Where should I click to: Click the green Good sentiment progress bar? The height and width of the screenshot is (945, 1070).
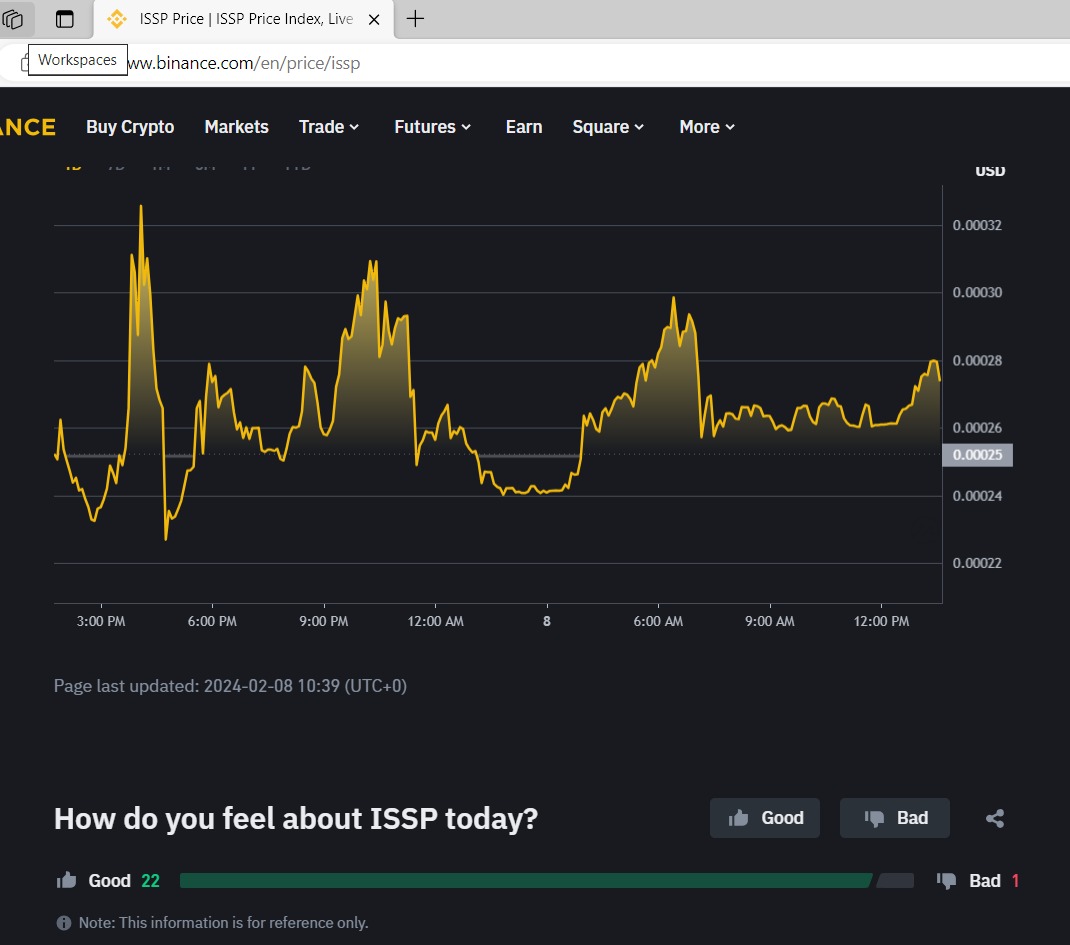pos(525,881)
